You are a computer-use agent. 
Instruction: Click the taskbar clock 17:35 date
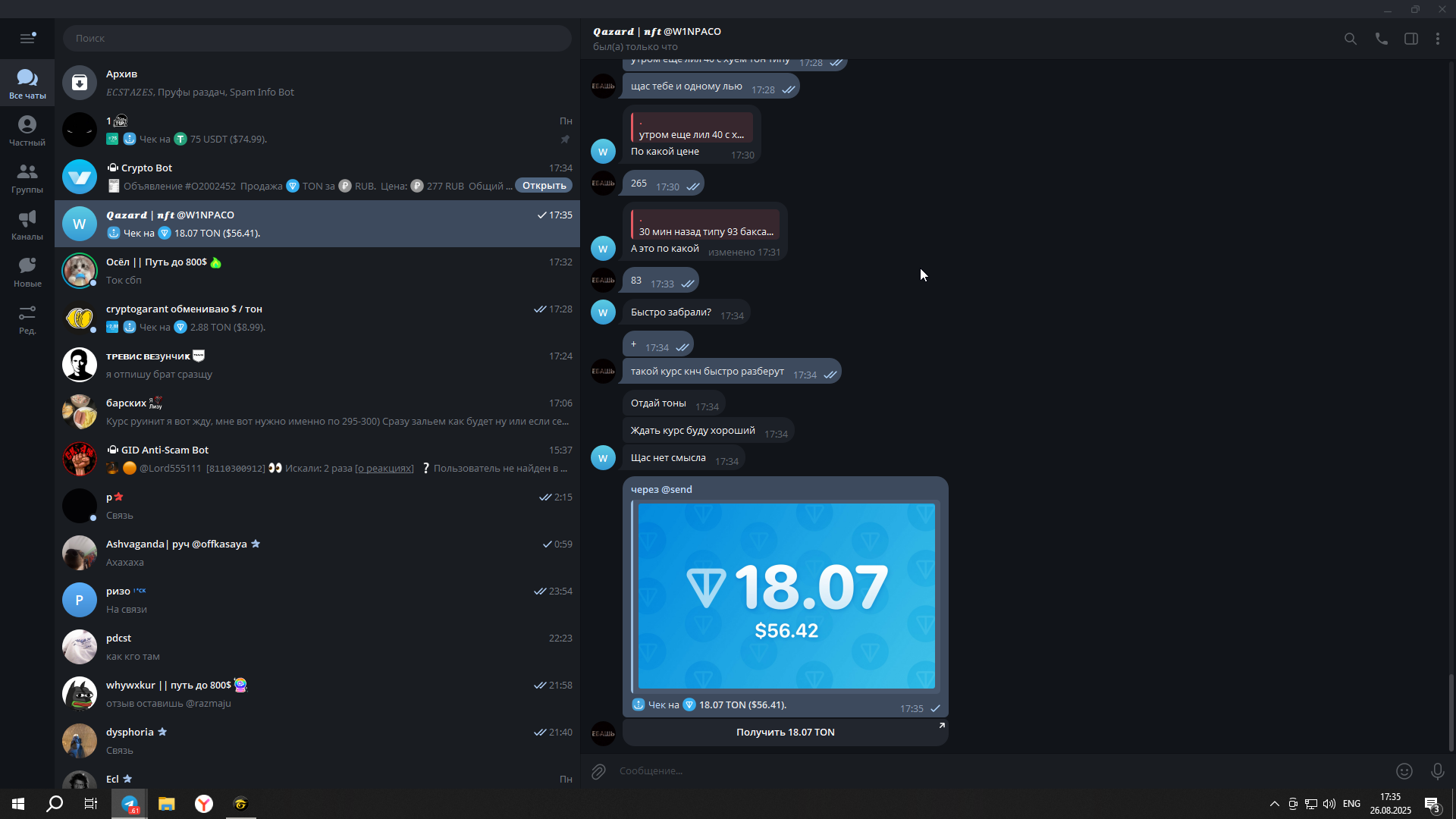click(x=1390, y=804)
